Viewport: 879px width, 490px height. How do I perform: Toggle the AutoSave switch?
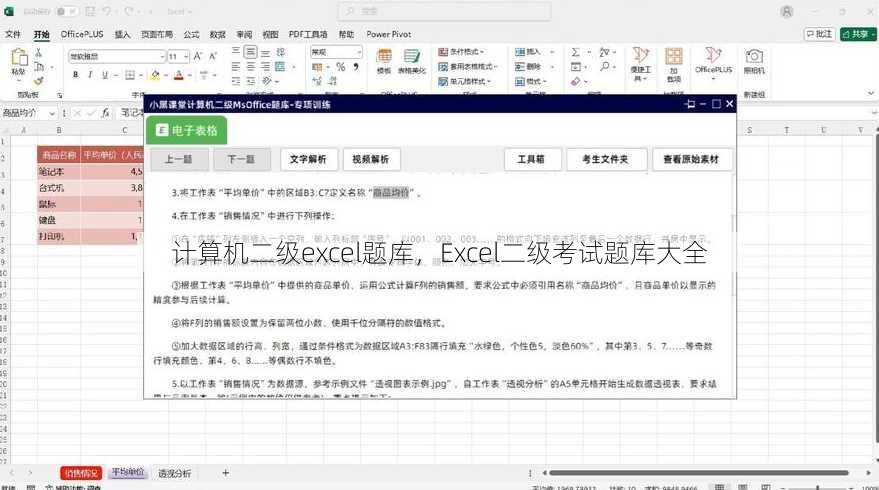click(x=67, y=11)
